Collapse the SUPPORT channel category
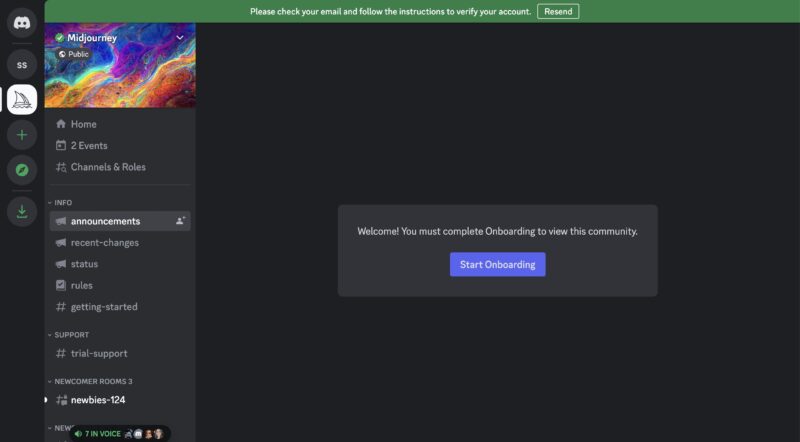Image resolution: width=800 pixels, height=442 pixels. click(x=71, y=334)
